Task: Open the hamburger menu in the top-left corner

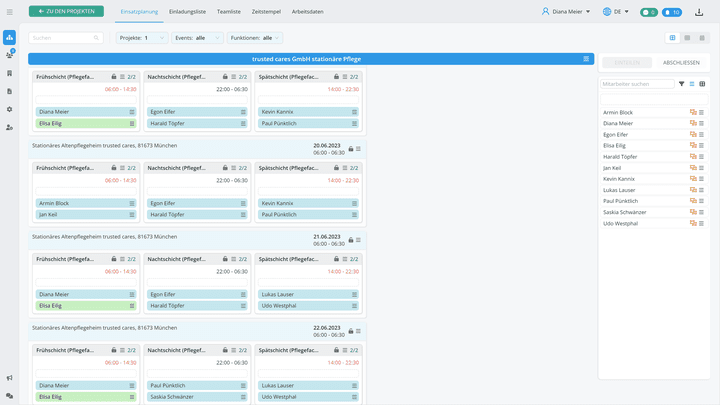Action: (9, 12)
